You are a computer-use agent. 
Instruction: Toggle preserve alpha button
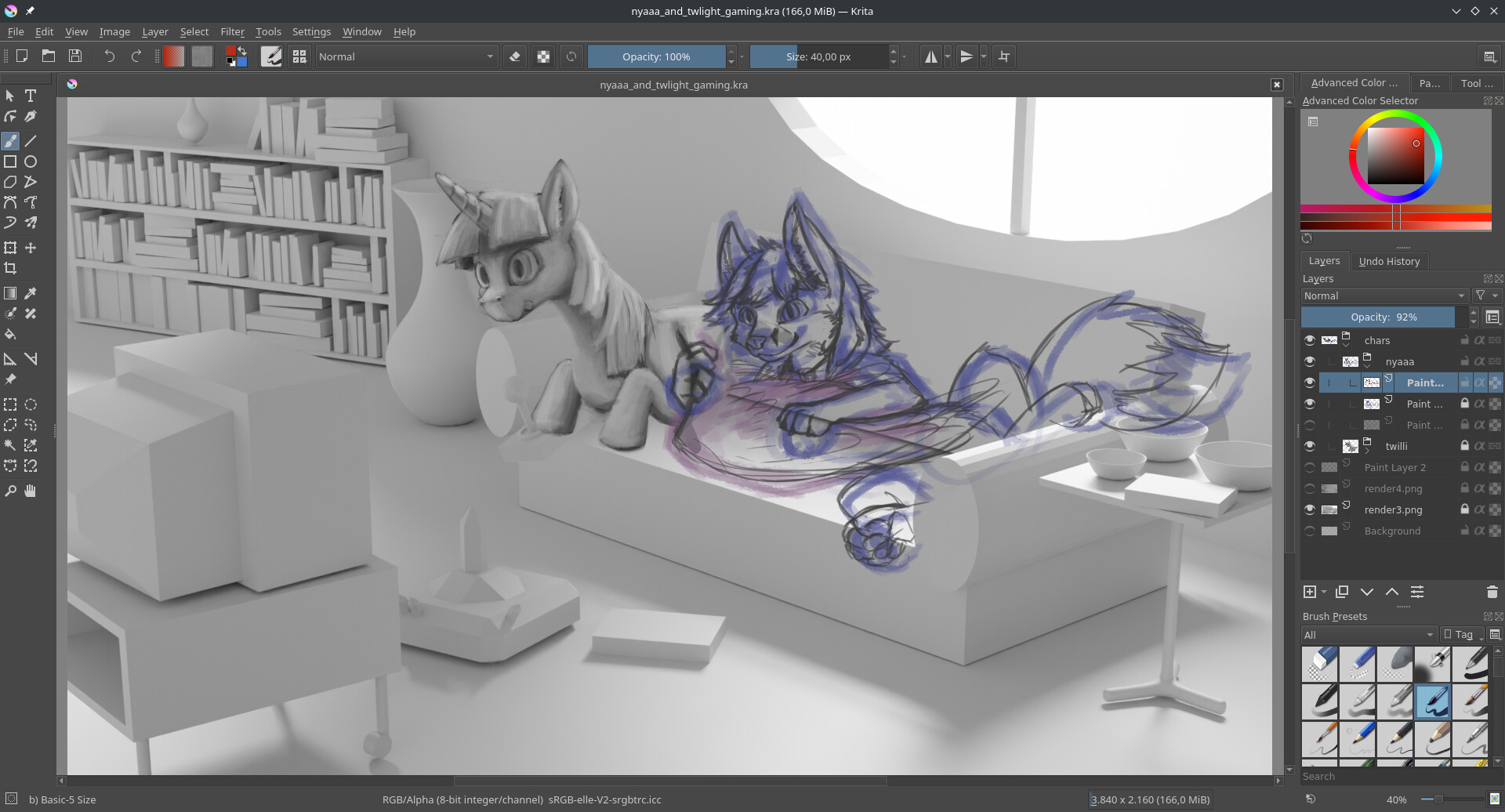click(543, 56)
